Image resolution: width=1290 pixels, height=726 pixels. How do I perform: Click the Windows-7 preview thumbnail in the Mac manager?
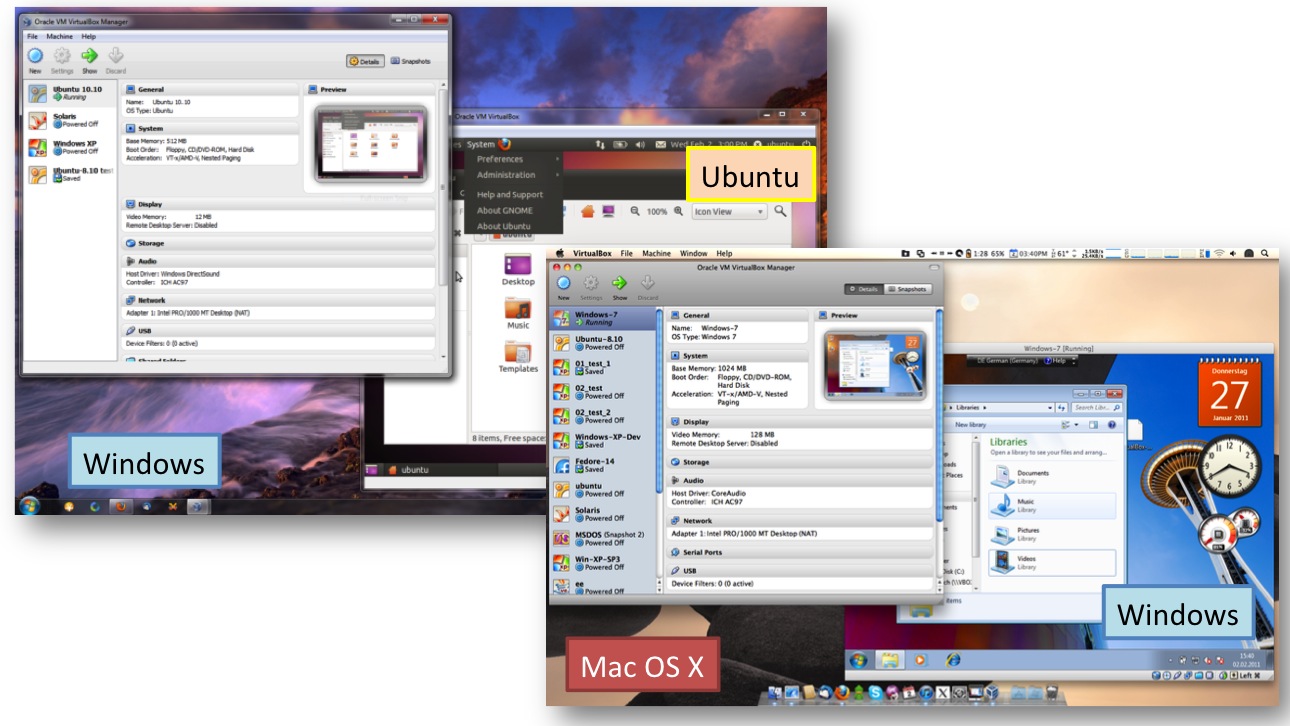coord(874,364)
